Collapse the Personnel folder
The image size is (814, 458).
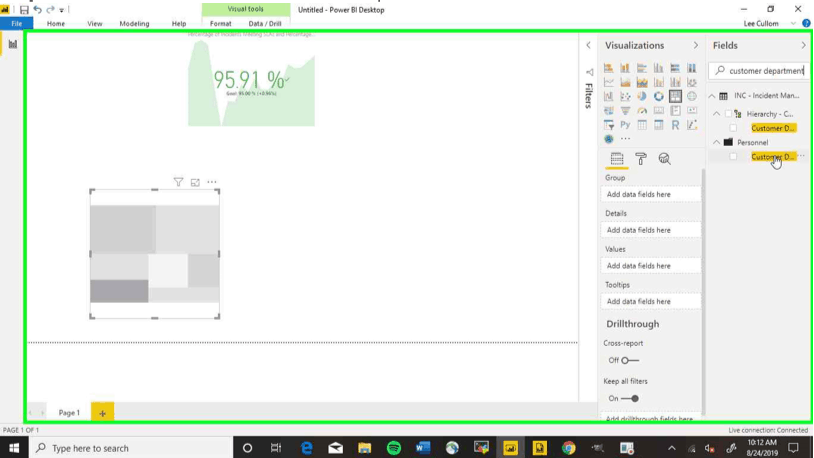(716, 142)
